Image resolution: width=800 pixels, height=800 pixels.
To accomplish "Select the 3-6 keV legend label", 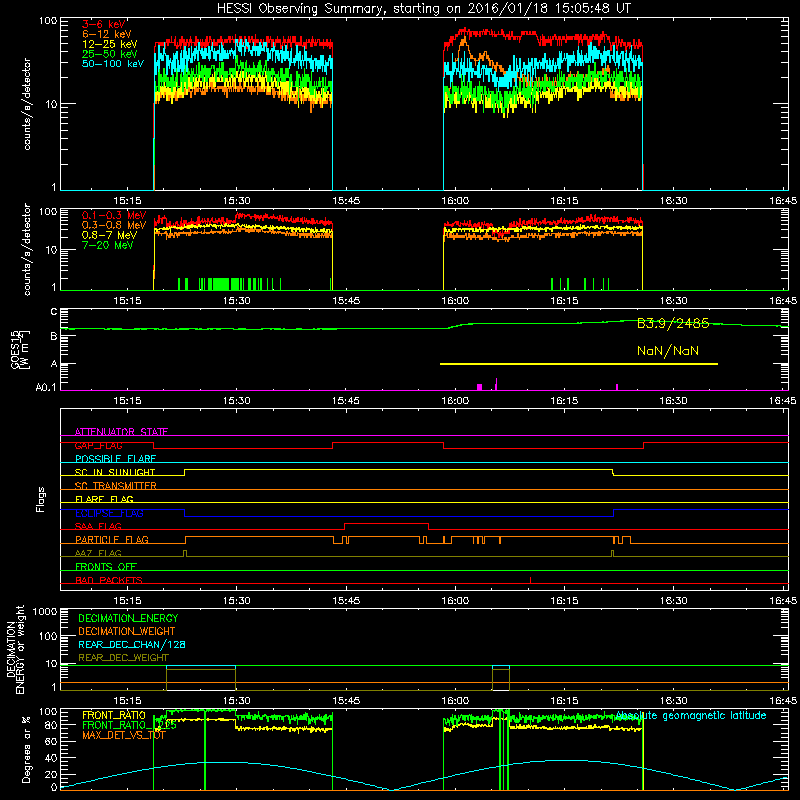I will (x=103, y=24).
